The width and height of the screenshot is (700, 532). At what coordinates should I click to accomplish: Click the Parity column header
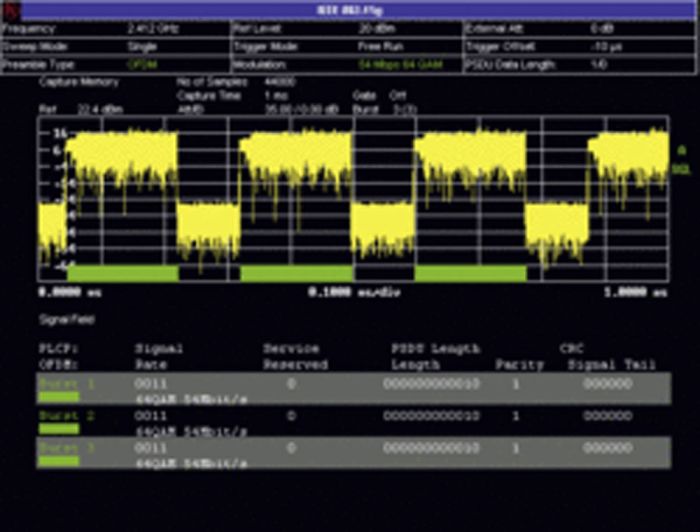[519, 365]
